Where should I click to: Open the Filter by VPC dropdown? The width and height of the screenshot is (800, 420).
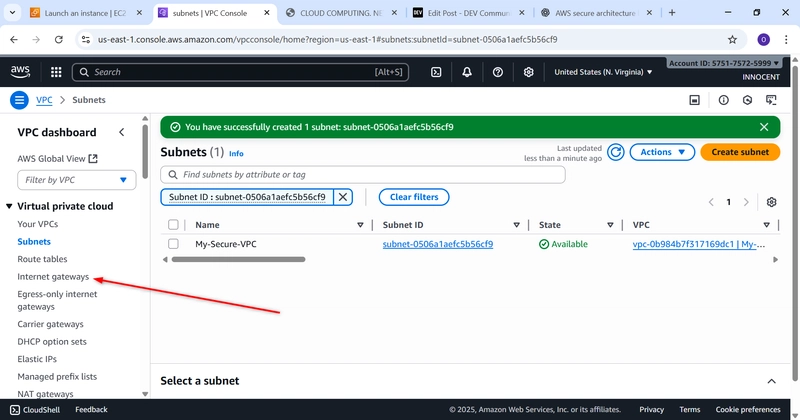[x=77, y=180]
